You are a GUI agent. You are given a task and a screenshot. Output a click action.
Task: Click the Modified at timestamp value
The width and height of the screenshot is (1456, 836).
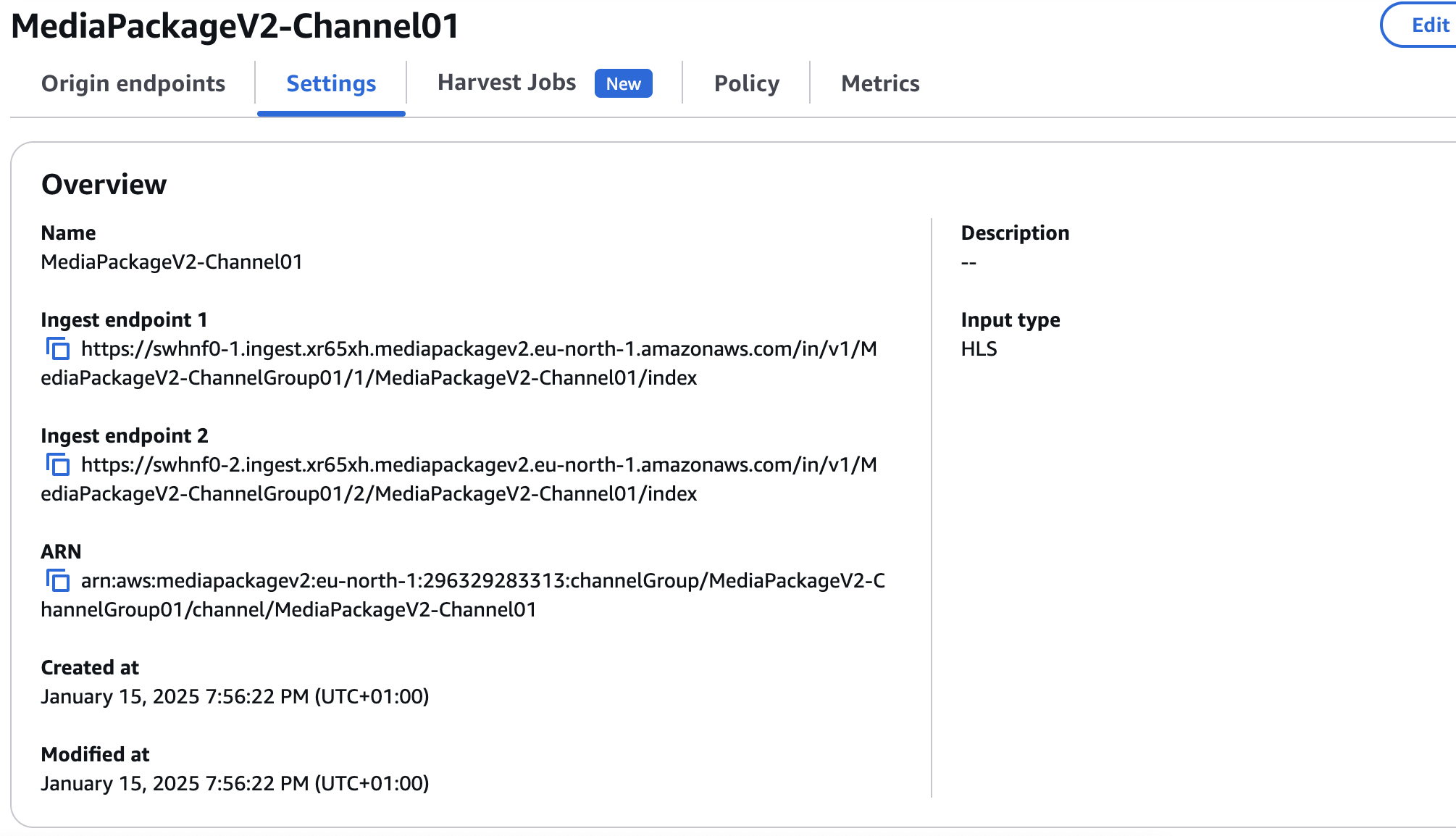(x=235, y=783)
